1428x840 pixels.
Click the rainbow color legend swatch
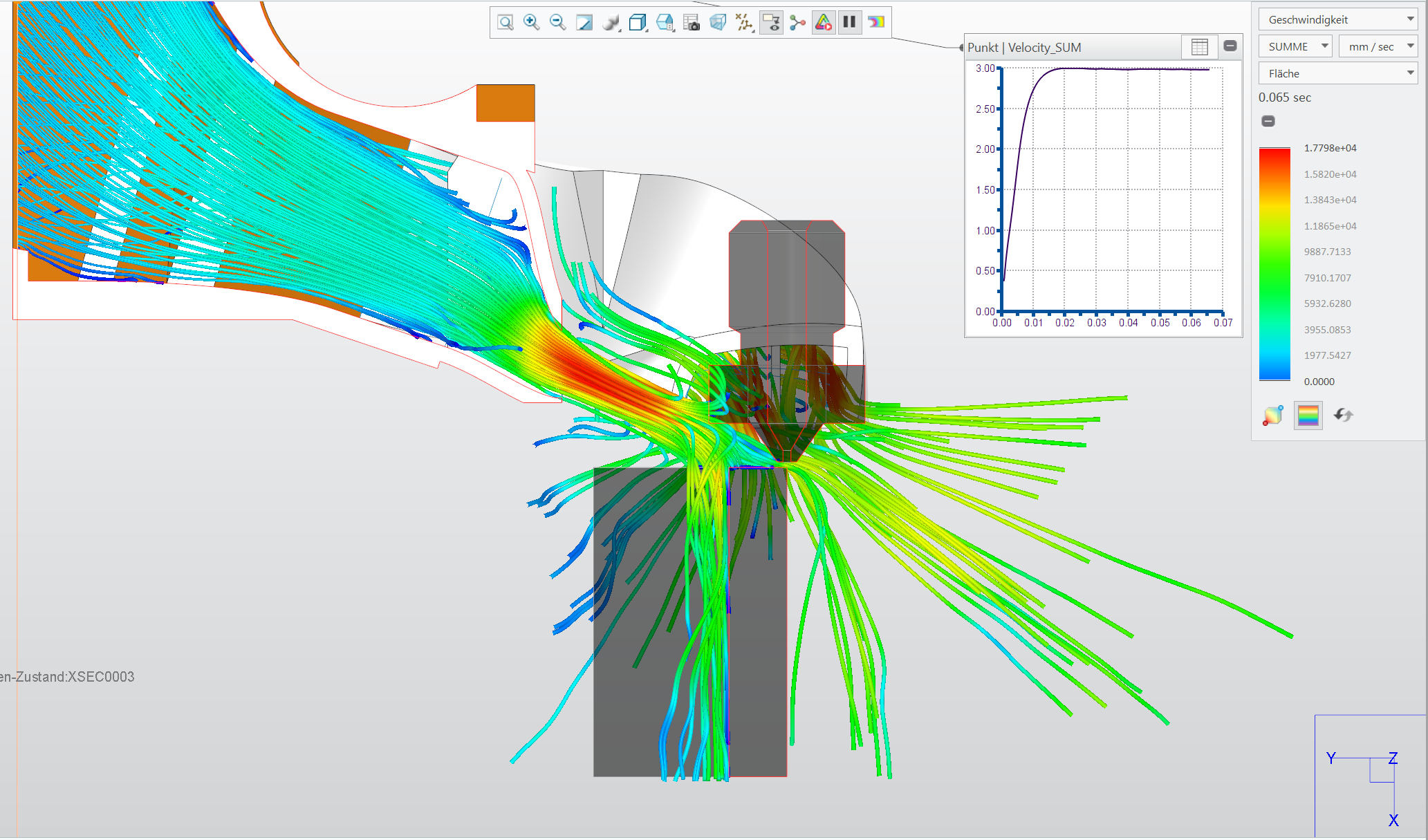pos(1307,416)
